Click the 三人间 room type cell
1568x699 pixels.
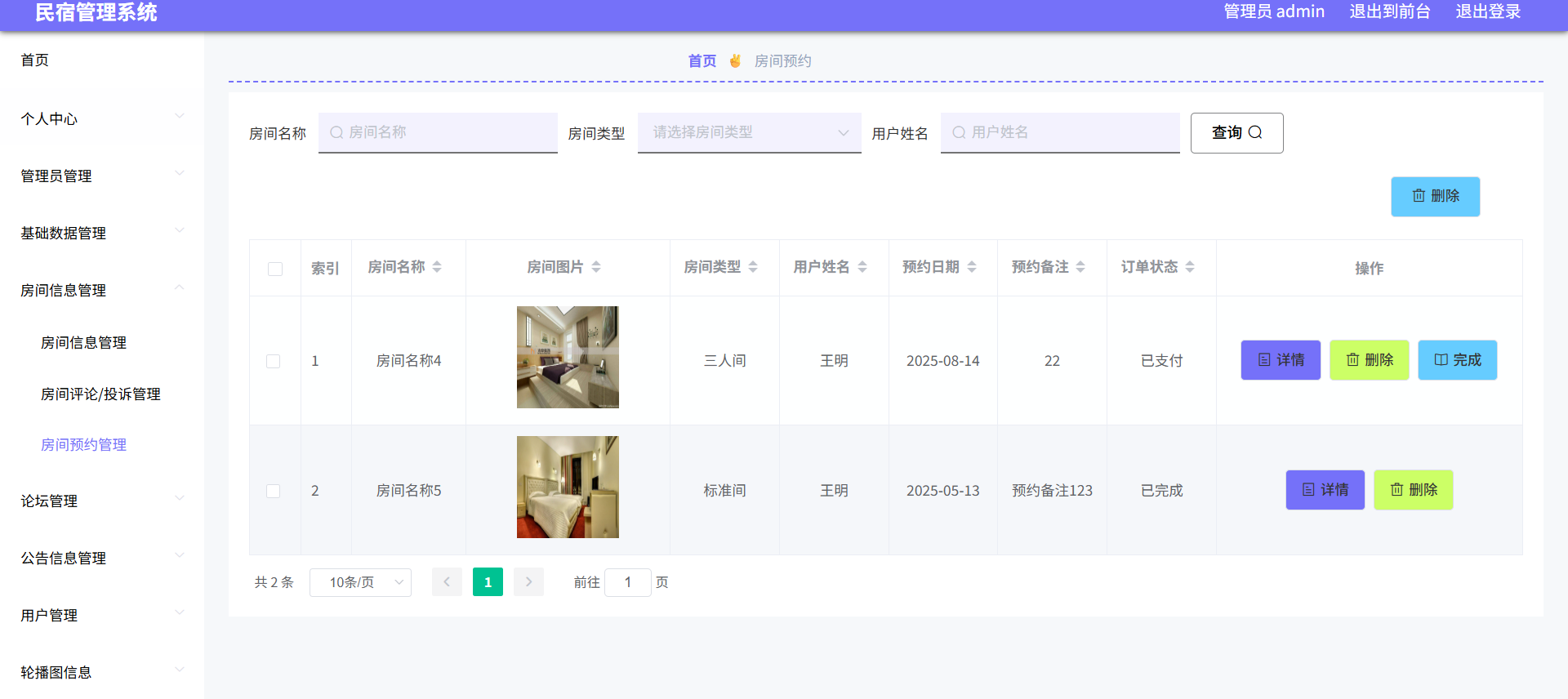click(725, 361)
